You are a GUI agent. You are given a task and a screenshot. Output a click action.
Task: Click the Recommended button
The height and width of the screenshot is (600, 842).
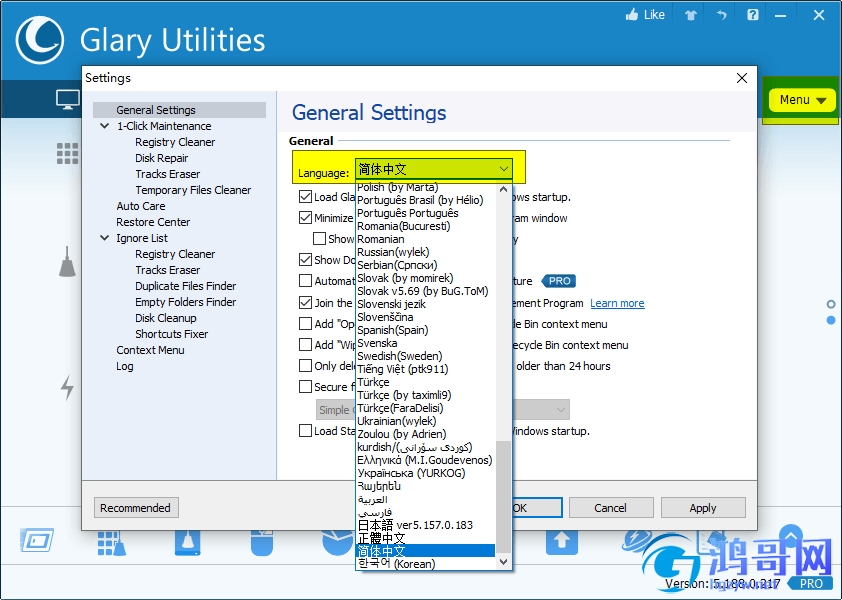136,508
